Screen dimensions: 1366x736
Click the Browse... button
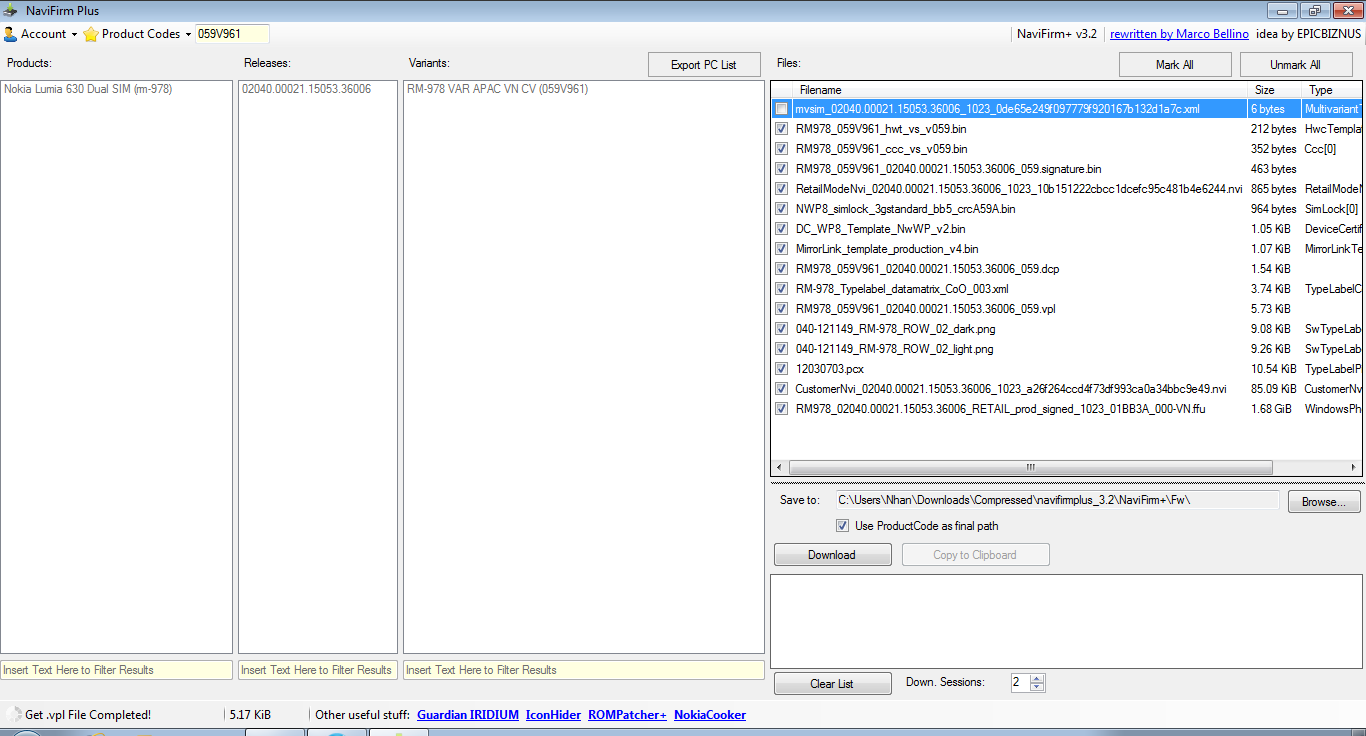(x=1324, y=502)
